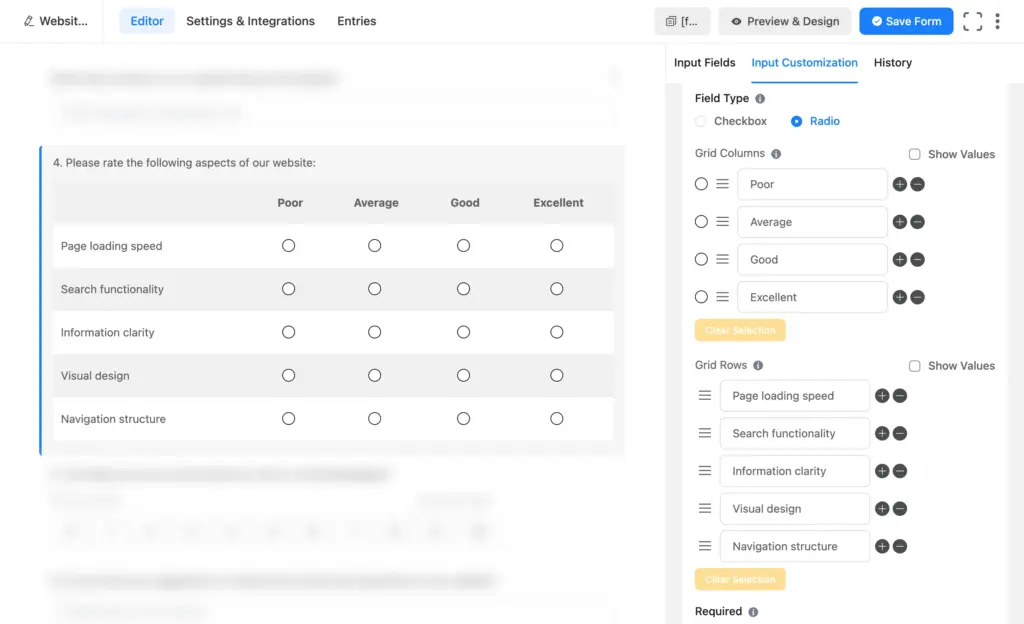Click Grid Rows info icon
The height and width of the screenshot is (624, 1024).
click(x=758, y=366)
